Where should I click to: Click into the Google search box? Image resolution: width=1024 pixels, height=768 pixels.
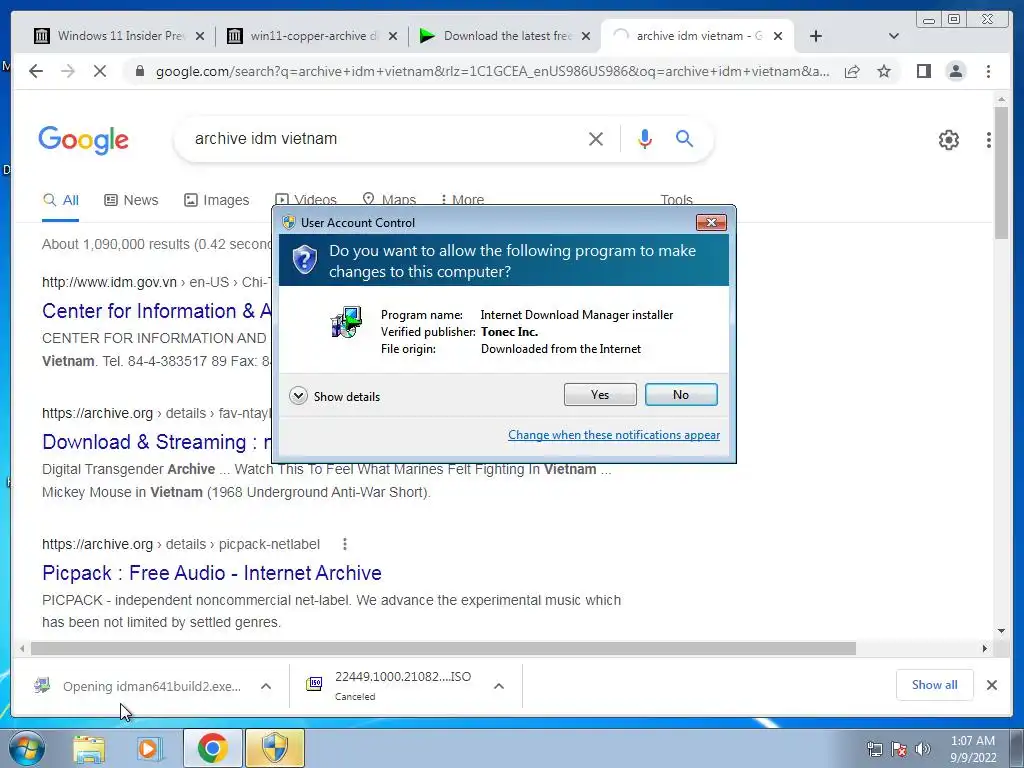(385, 138)
